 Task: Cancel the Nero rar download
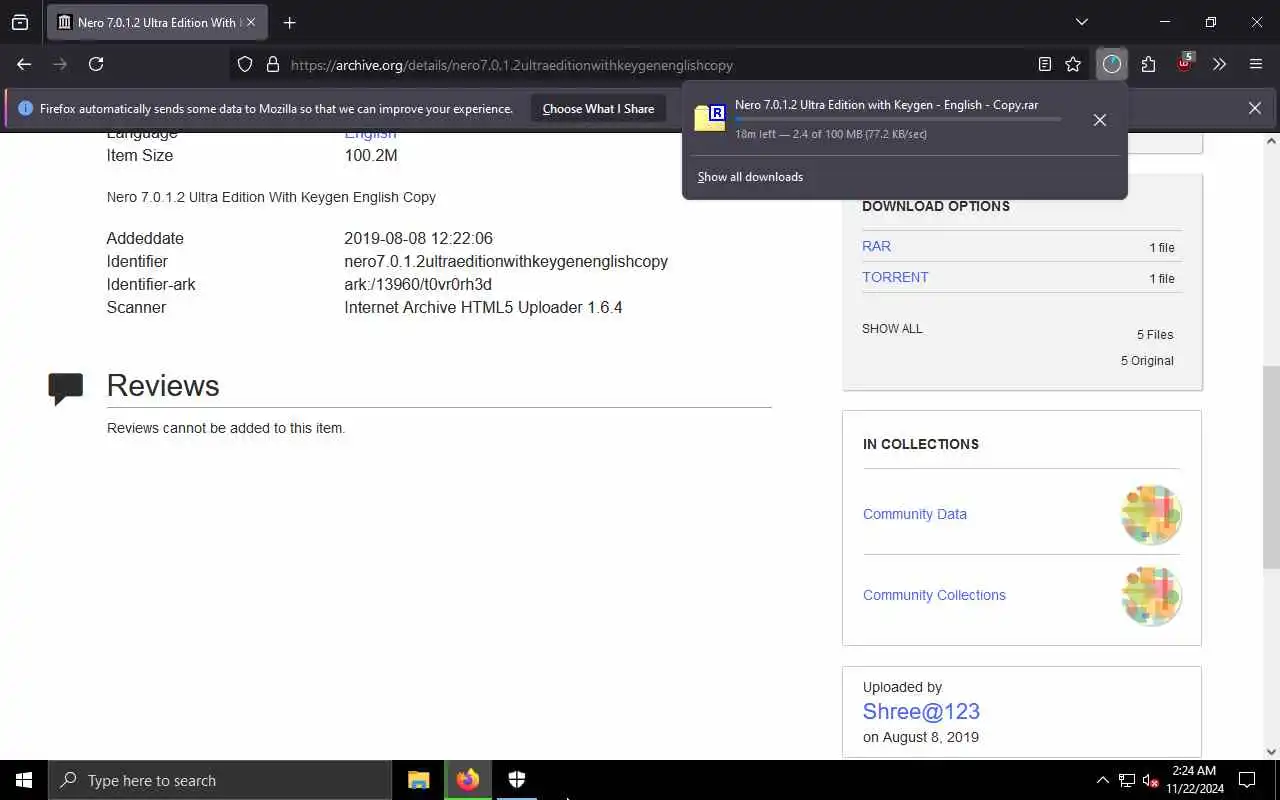pyautogui.click(x=1099, y=120)
